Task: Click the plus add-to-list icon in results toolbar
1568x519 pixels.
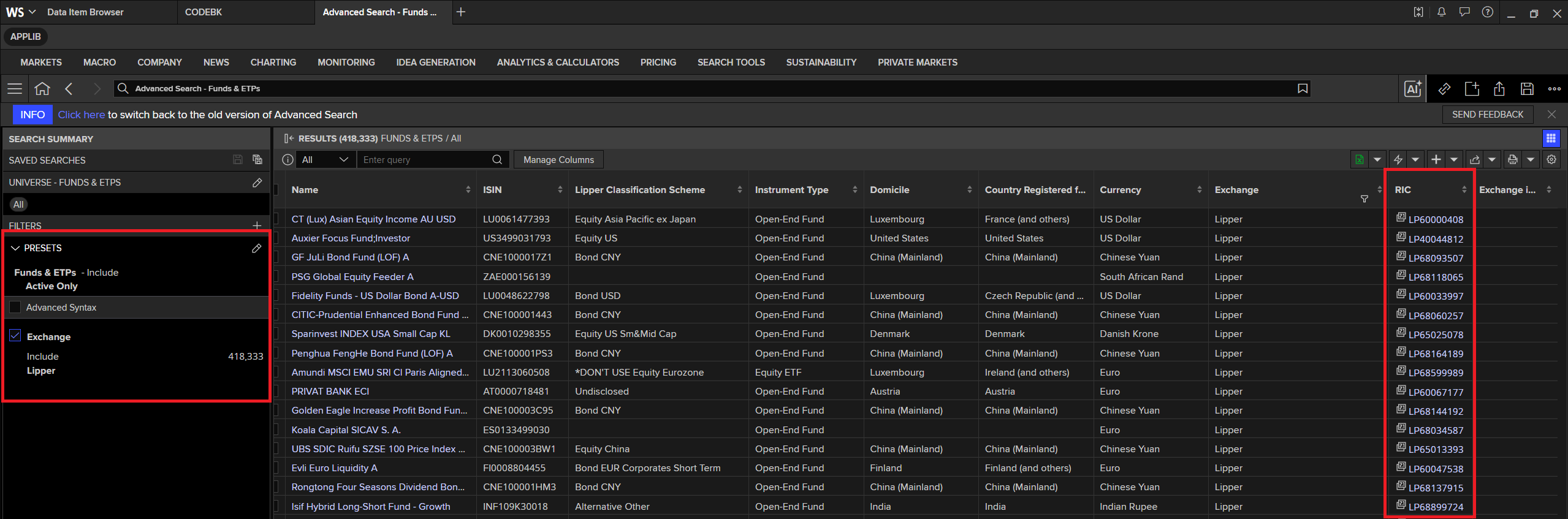Action: (1436, 160)
